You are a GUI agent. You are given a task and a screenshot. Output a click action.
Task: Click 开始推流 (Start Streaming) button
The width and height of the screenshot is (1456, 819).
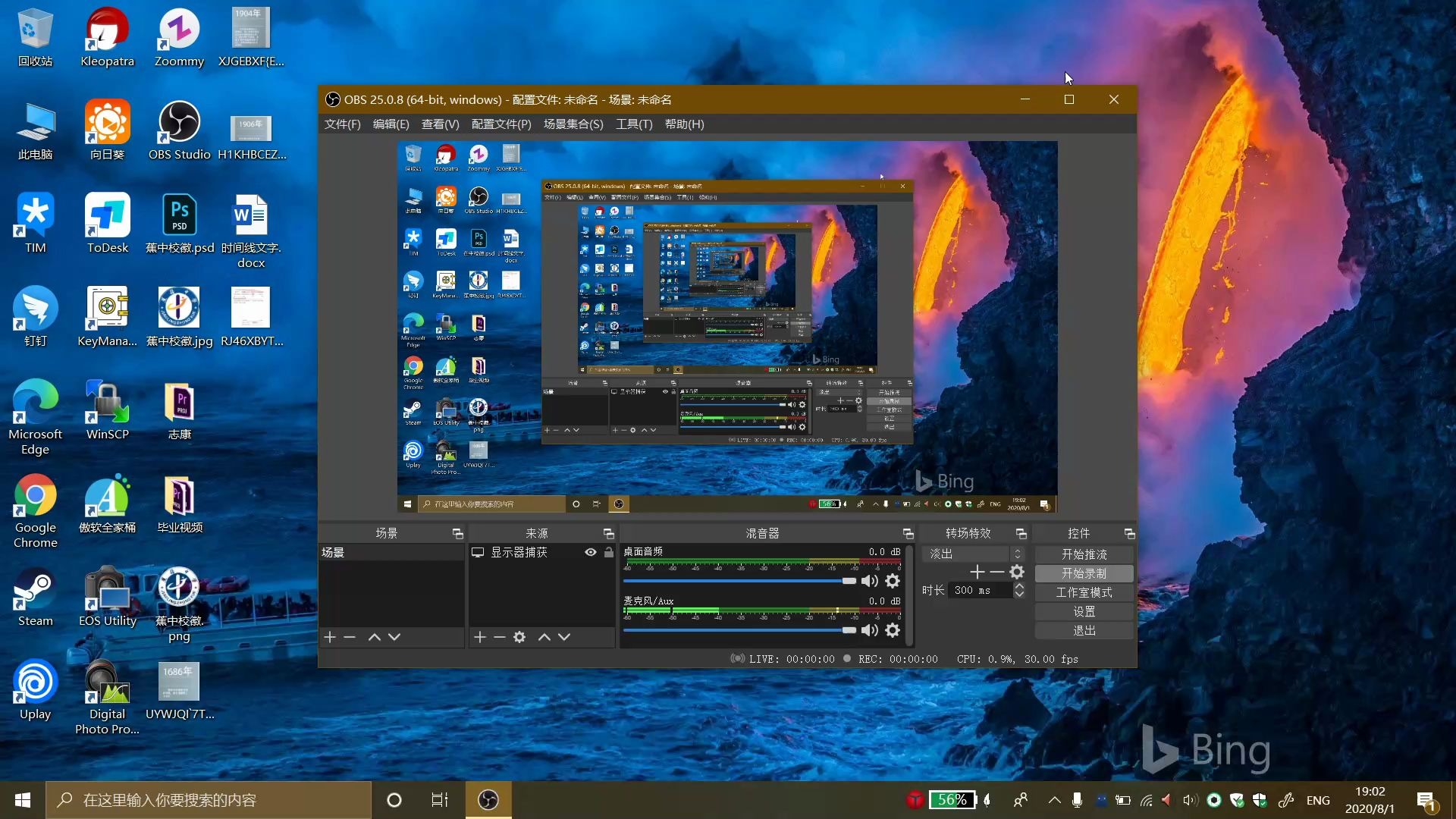coord(1083,554)
